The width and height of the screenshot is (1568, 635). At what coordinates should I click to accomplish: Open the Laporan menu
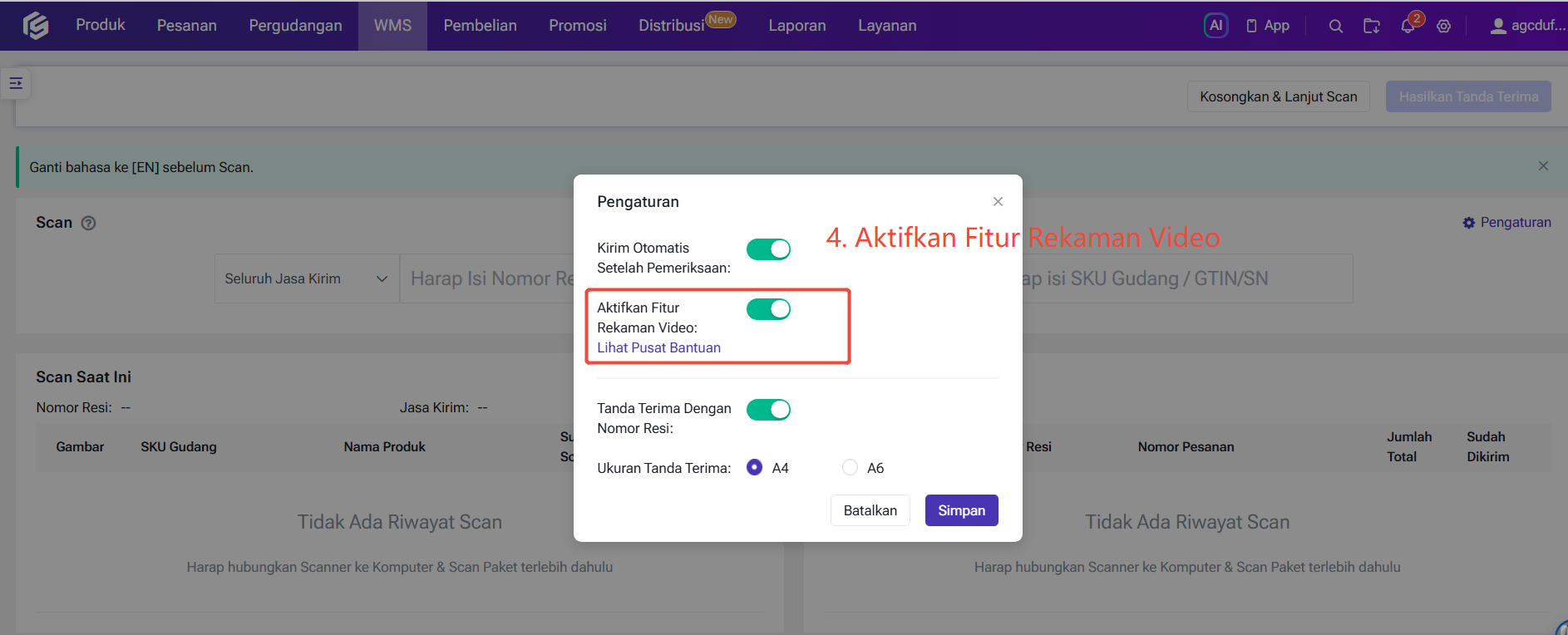797,26
